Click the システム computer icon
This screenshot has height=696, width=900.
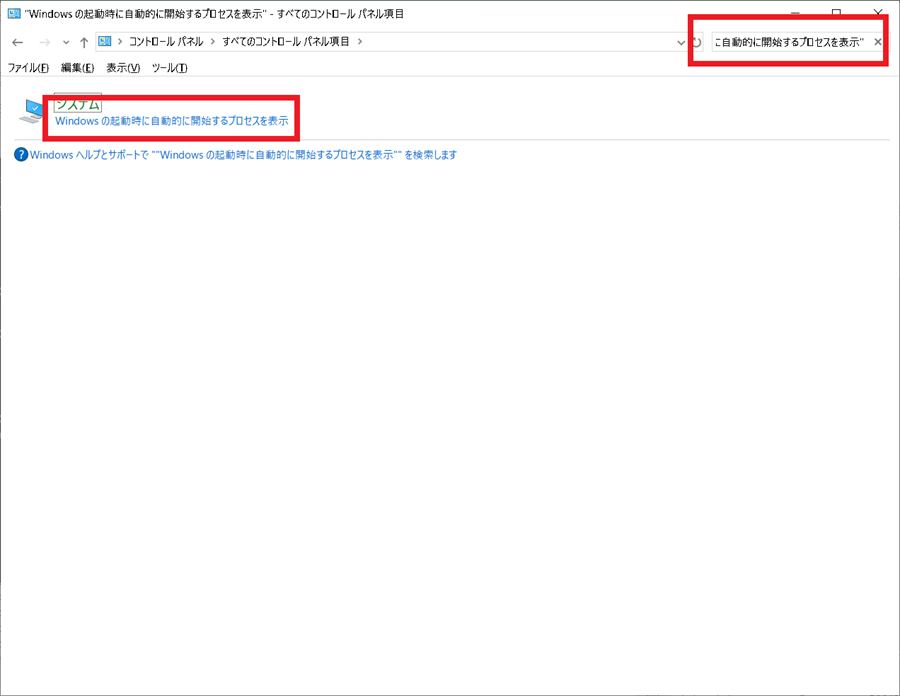click(32, 111)
